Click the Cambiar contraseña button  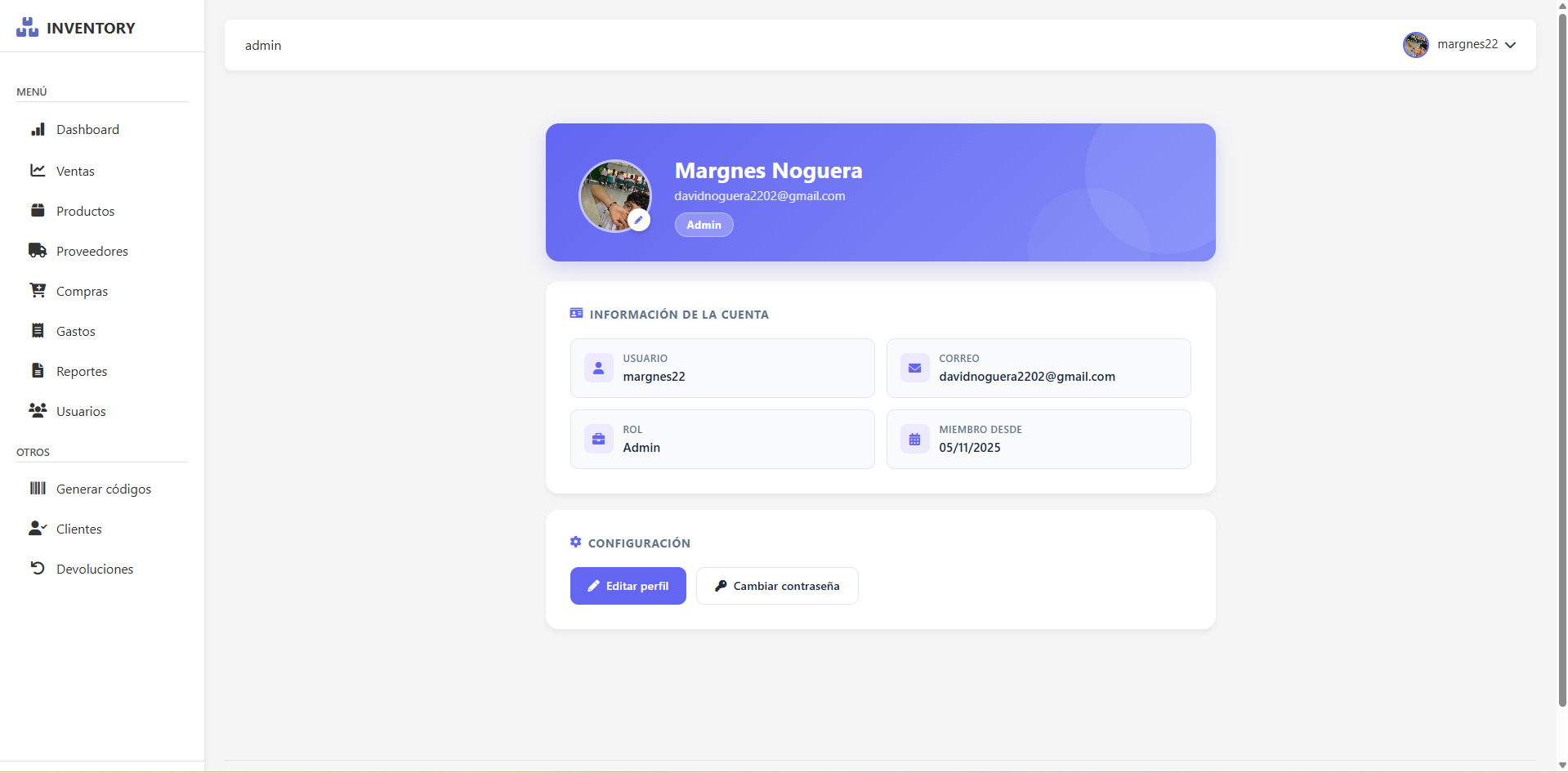click(x=776, y=585)
